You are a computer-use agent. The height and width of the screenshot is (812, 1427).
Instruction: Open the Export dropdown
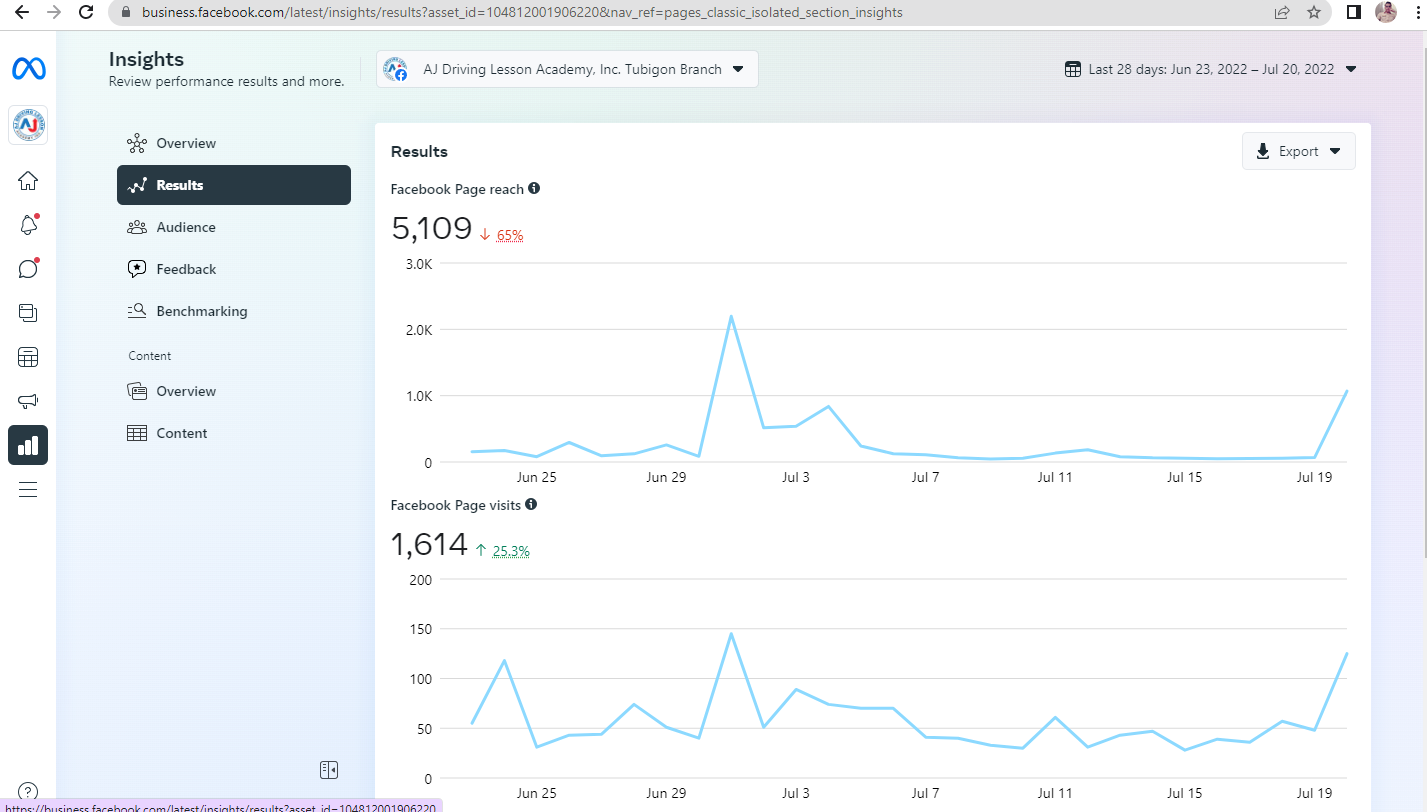tap(1298, 151)
